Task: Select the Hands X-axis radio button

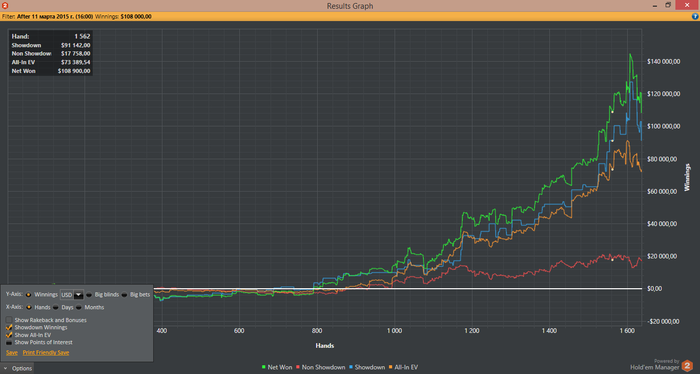Action: [x=29, y=307]
